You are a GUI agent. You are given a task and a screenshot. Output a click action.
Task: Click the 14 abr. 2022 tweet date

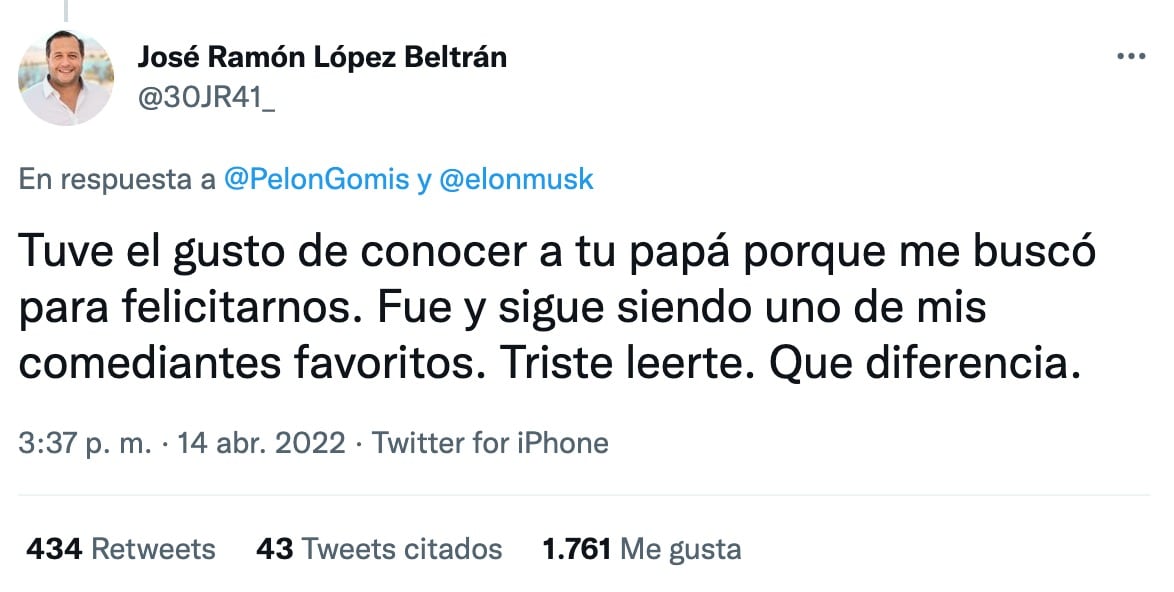261,442
